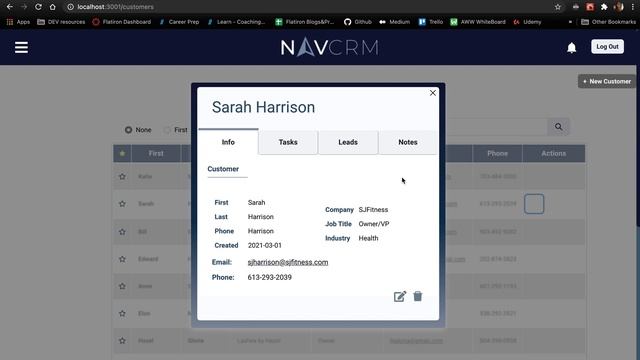Open the browser extensions puzzle icon
This screenshot has height=360, width=640.
[x=604, y=7]
